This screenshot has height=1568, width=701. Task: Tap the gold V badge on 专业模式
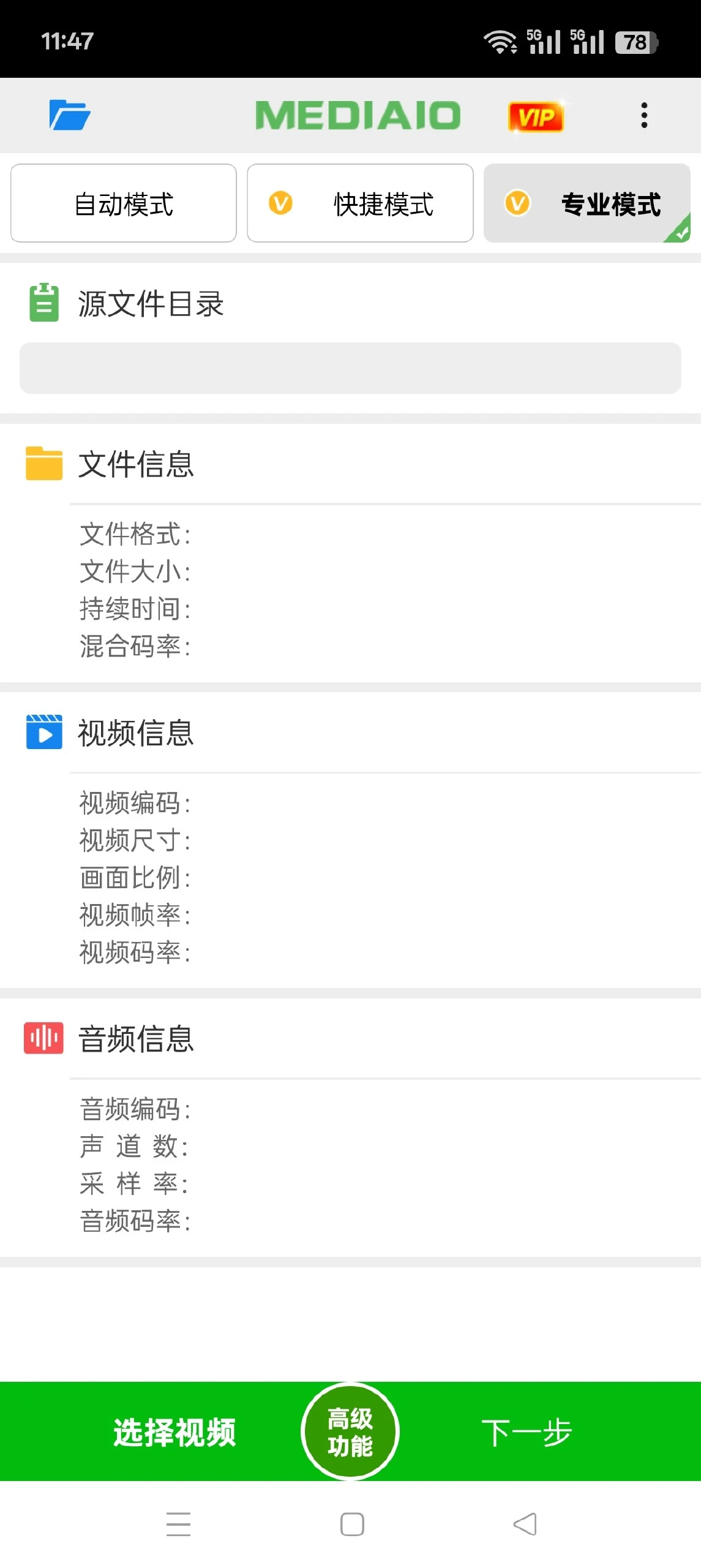[x=517, y=203]
